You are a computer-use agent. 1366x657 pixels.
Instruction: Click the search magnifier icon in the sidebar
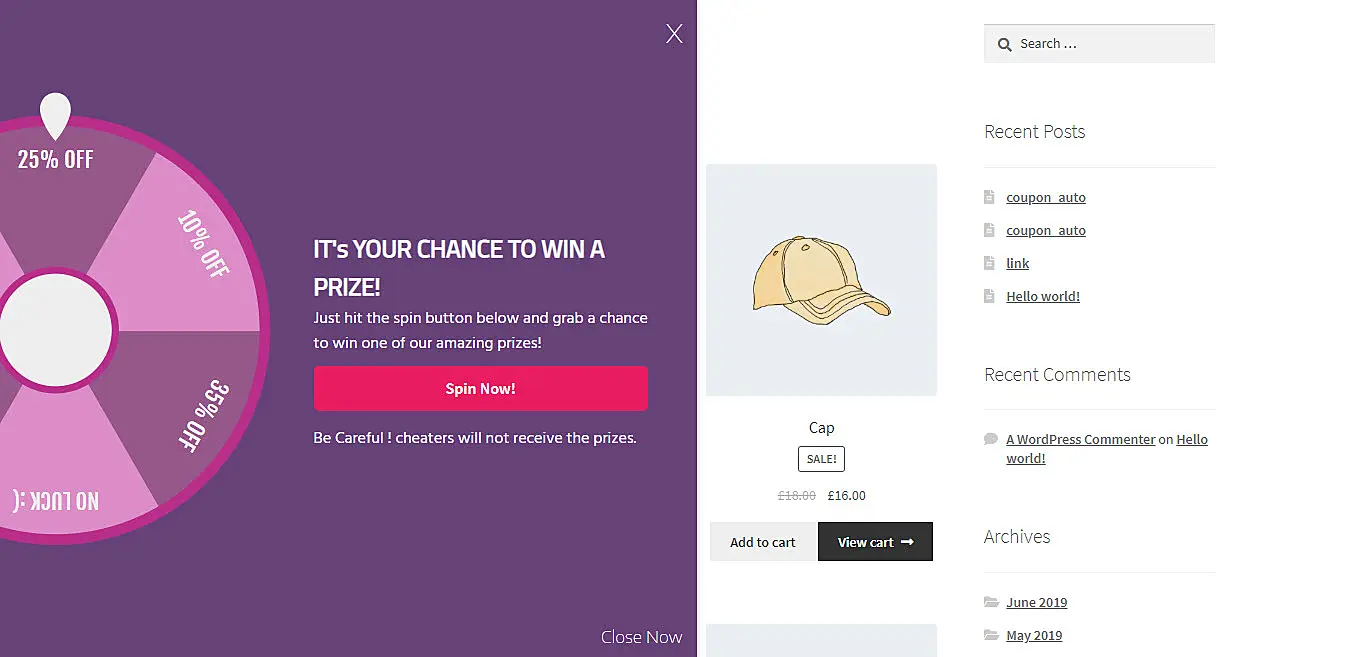coord(1004,44)
